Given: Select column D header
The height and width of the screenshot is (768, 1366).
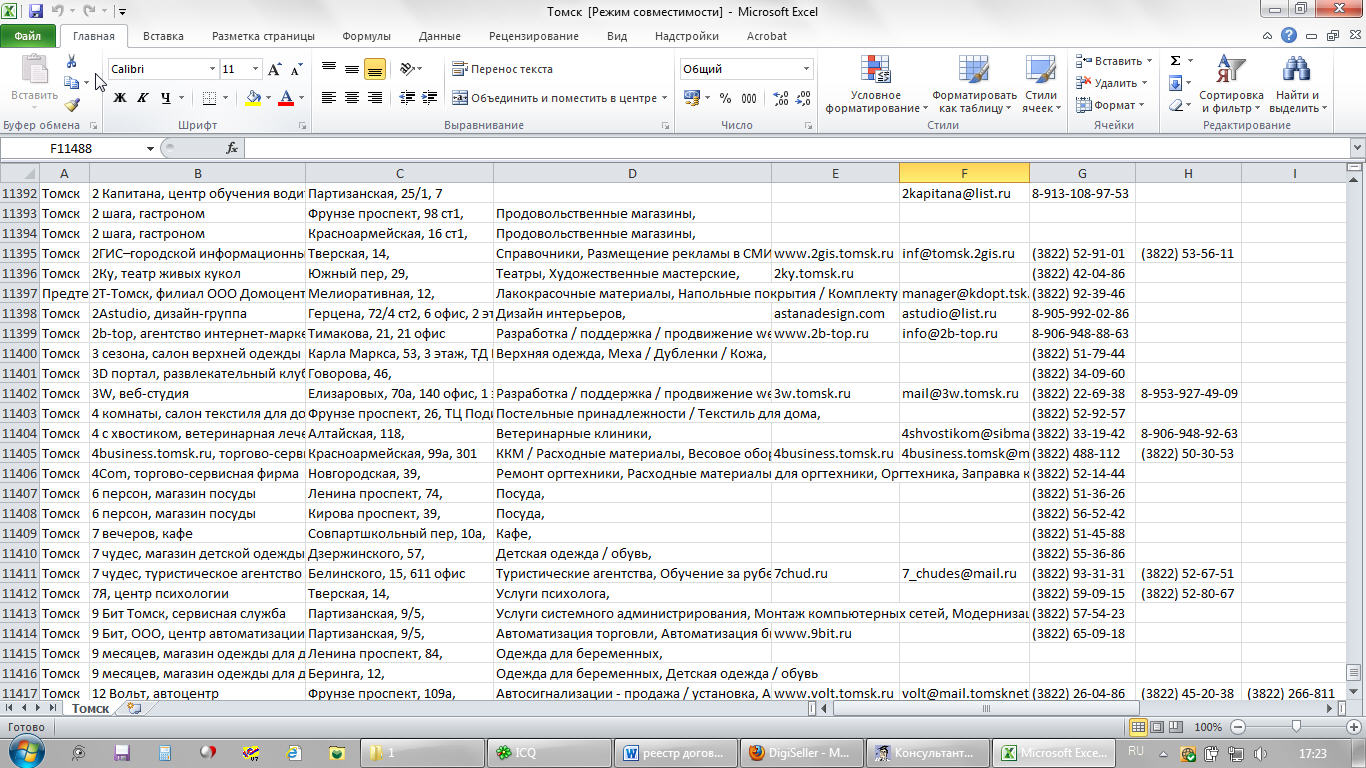Looking at the screenshot, I should 632,173.
